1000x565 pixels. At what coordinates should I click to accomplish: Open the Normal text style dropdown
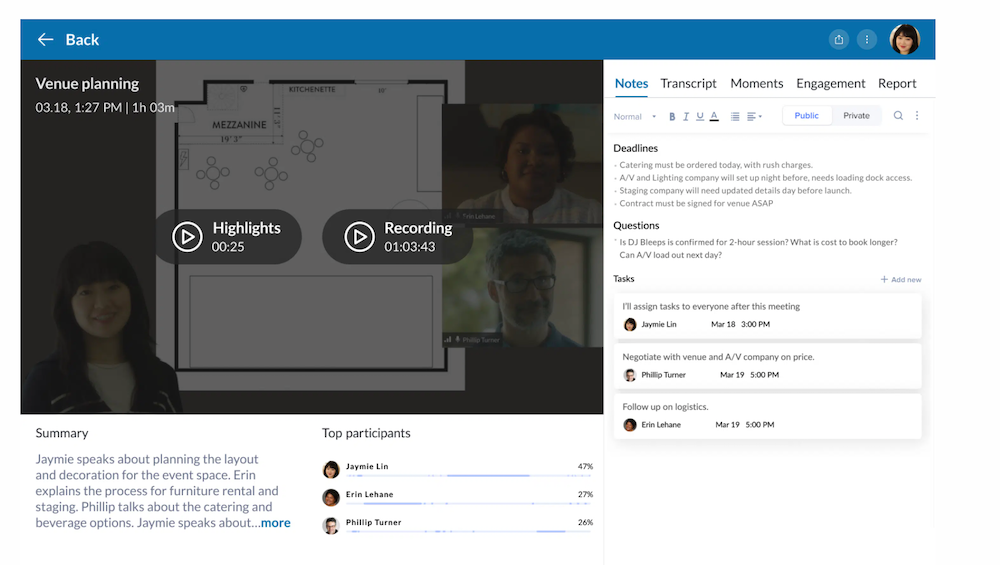pyautogui.click(x=634, y=117)
